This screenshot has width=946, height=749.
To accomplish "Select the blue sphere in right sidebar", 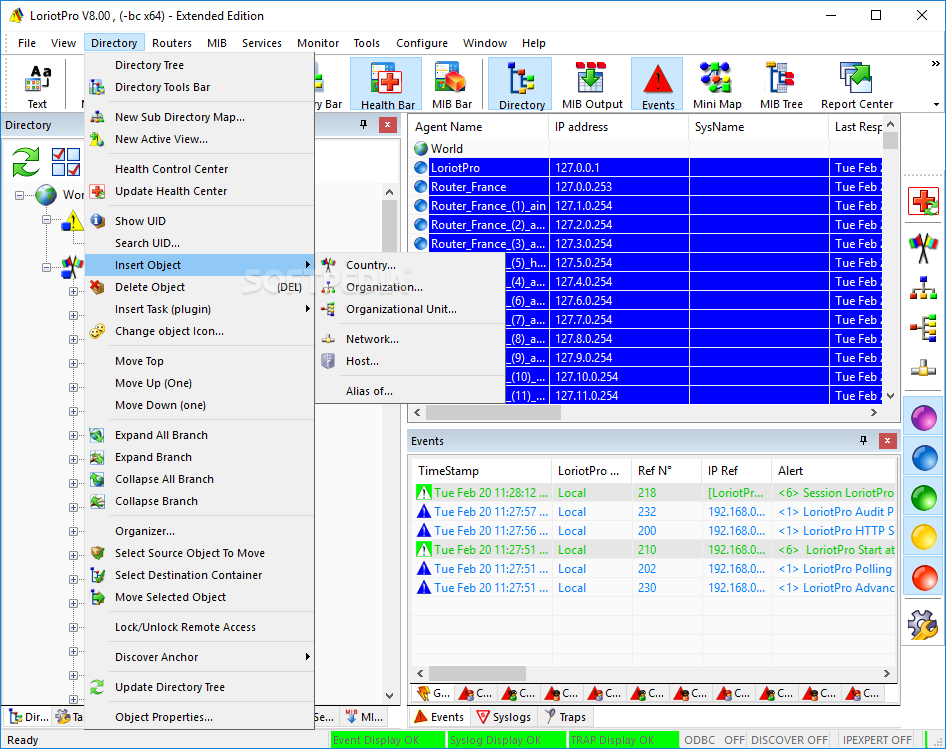I will pos(924,458).
